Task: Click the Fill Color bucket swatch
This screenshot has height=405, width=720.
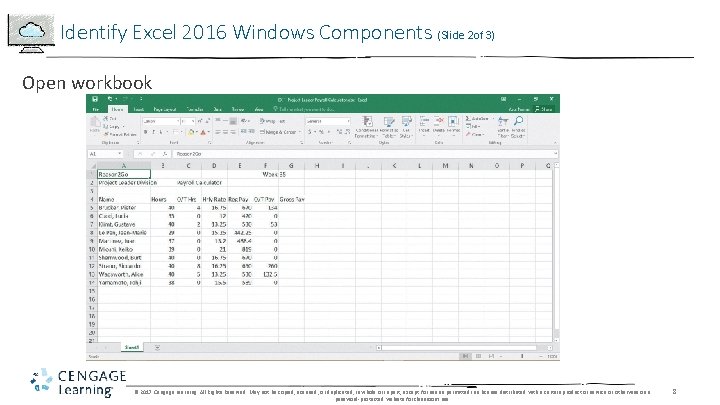Action: 190,132
